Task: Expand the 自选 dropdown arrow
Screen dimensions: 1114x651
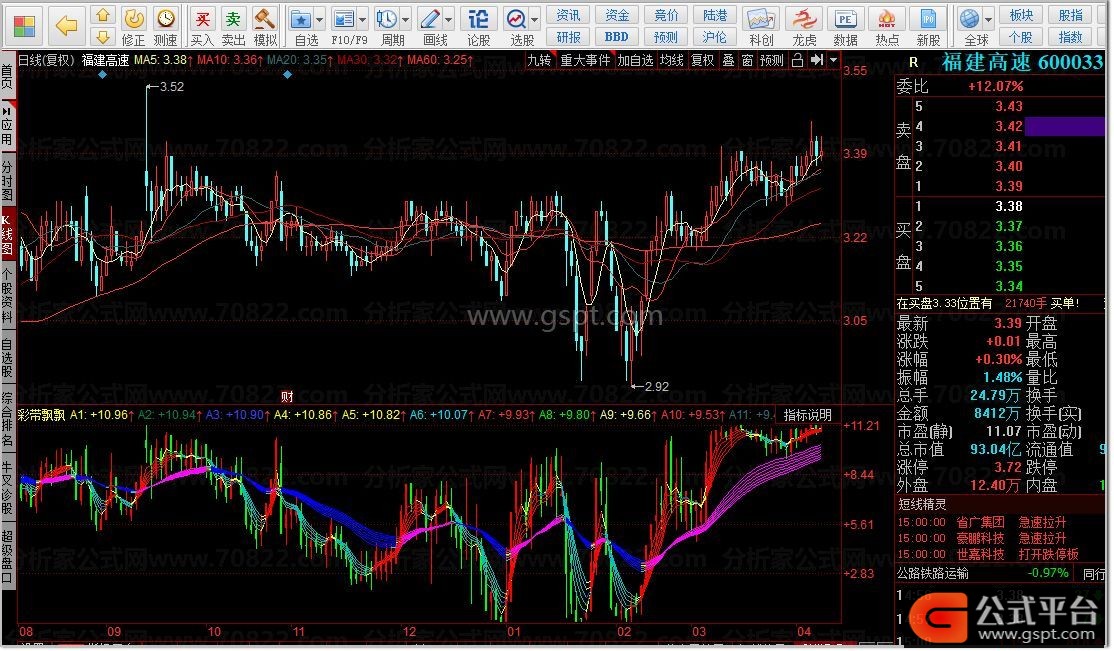Action: click(319, 20)
